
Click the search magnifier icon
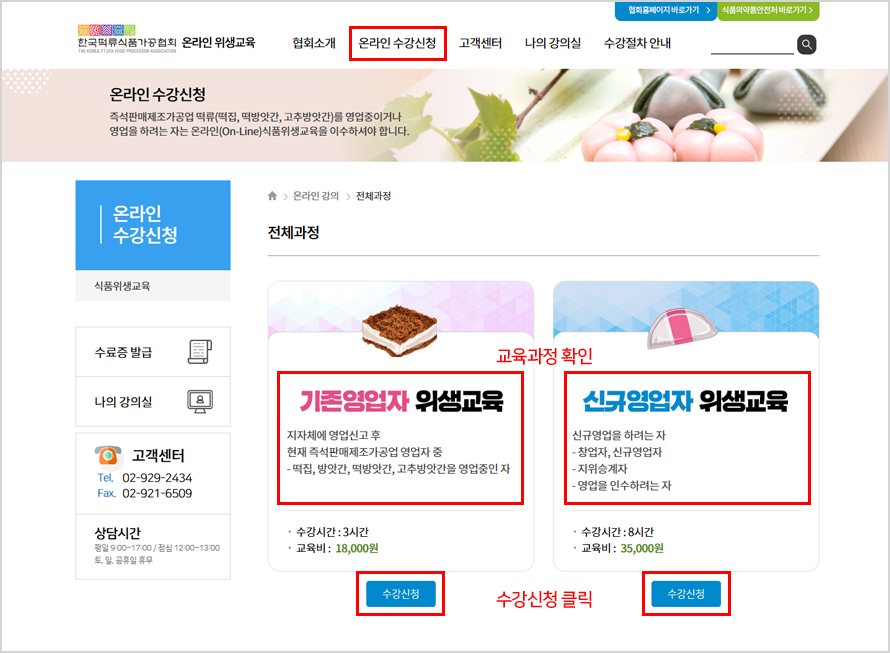[x=806, y=44]
